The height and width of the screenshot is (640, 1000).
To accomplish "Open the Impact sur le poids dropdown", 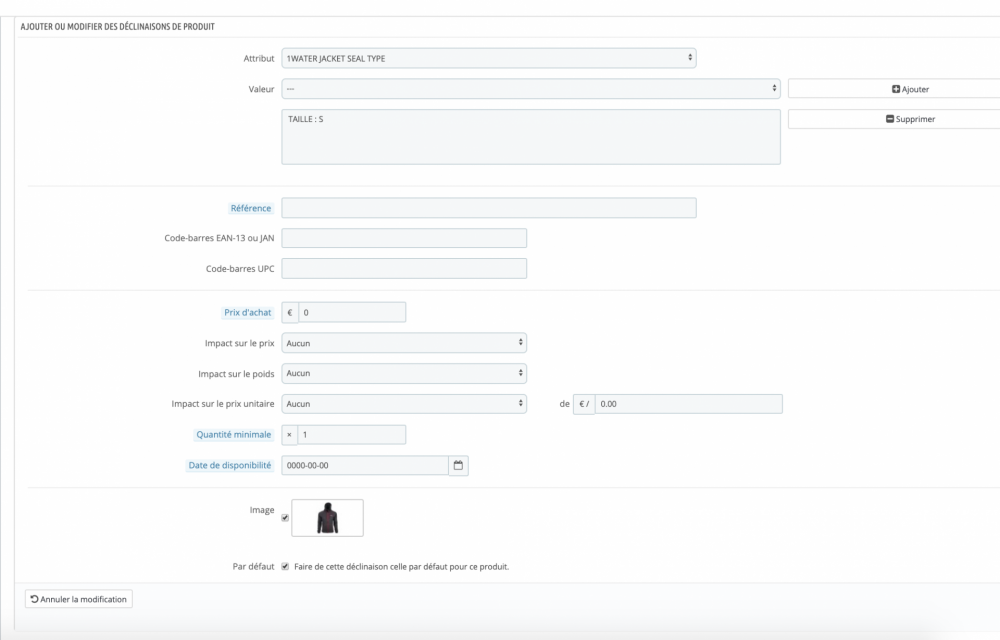I will point(404,374).
